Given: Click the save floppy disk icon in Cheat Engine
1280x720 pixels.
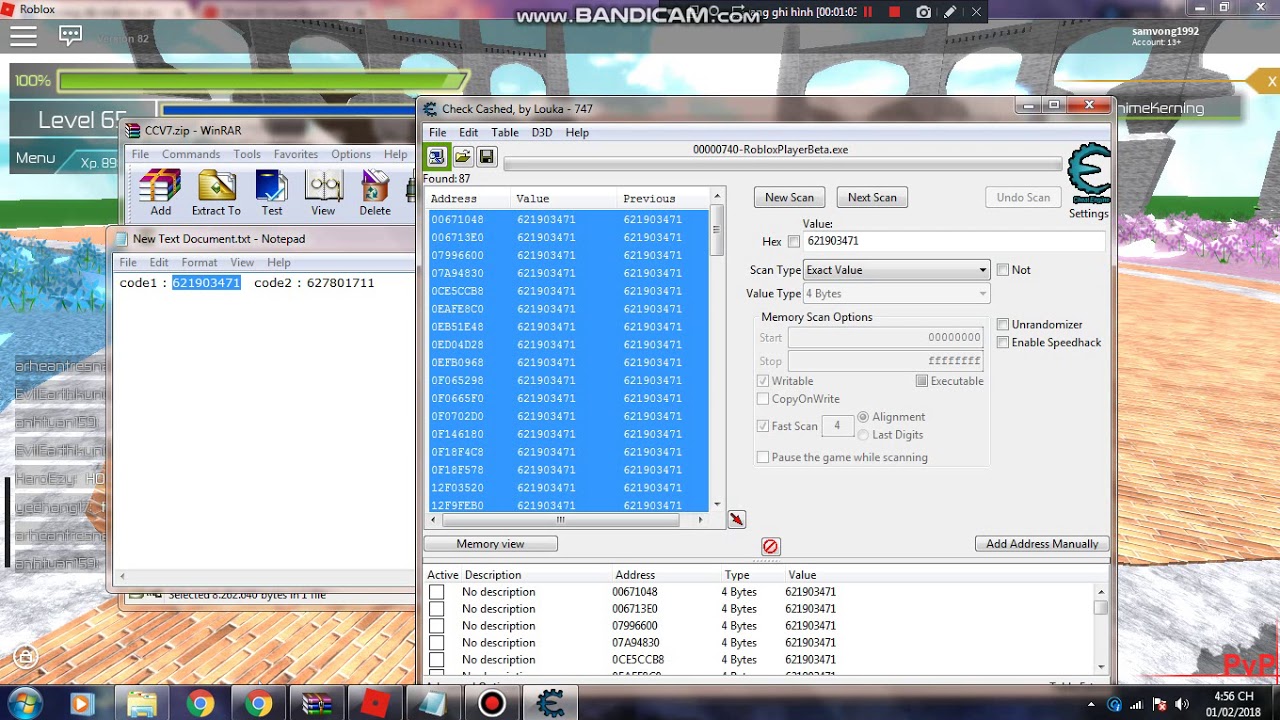Looking at the screenshot, I should pyautogui.click(x=487, y=157).
